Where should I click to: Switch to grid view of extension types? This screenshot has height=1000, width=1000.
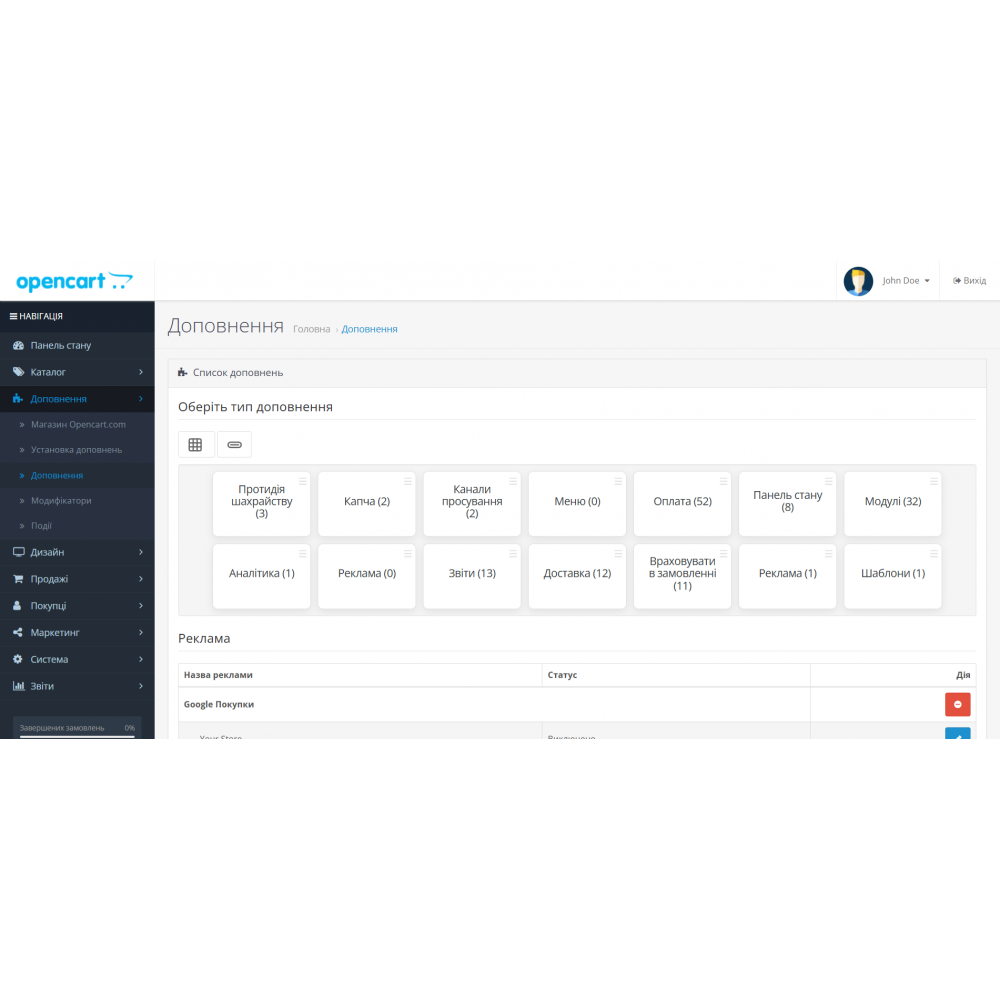pyautogui.click(x=196, y=444)
